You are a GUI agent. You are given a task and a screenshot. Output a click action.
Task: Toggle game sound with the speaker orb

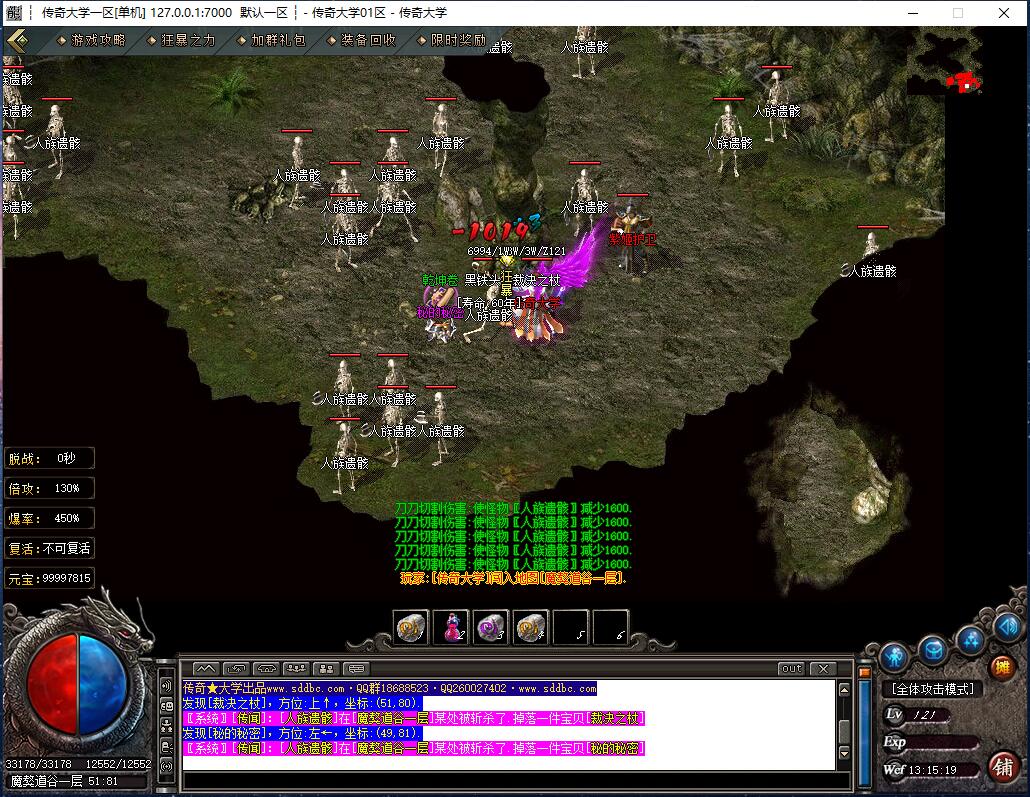pyautogui.click(x=1006, y=626)
